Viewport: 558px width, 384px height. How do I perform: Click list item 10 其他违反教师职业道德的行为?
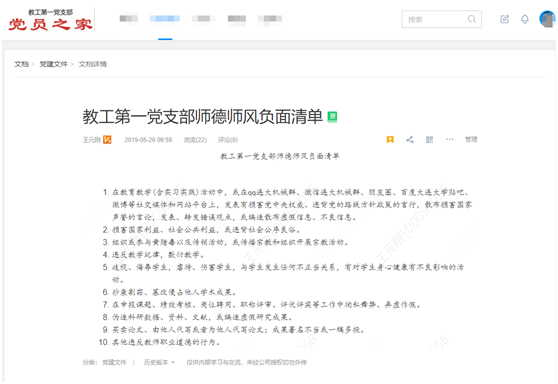pyautogui.click(x=160, y=342)
